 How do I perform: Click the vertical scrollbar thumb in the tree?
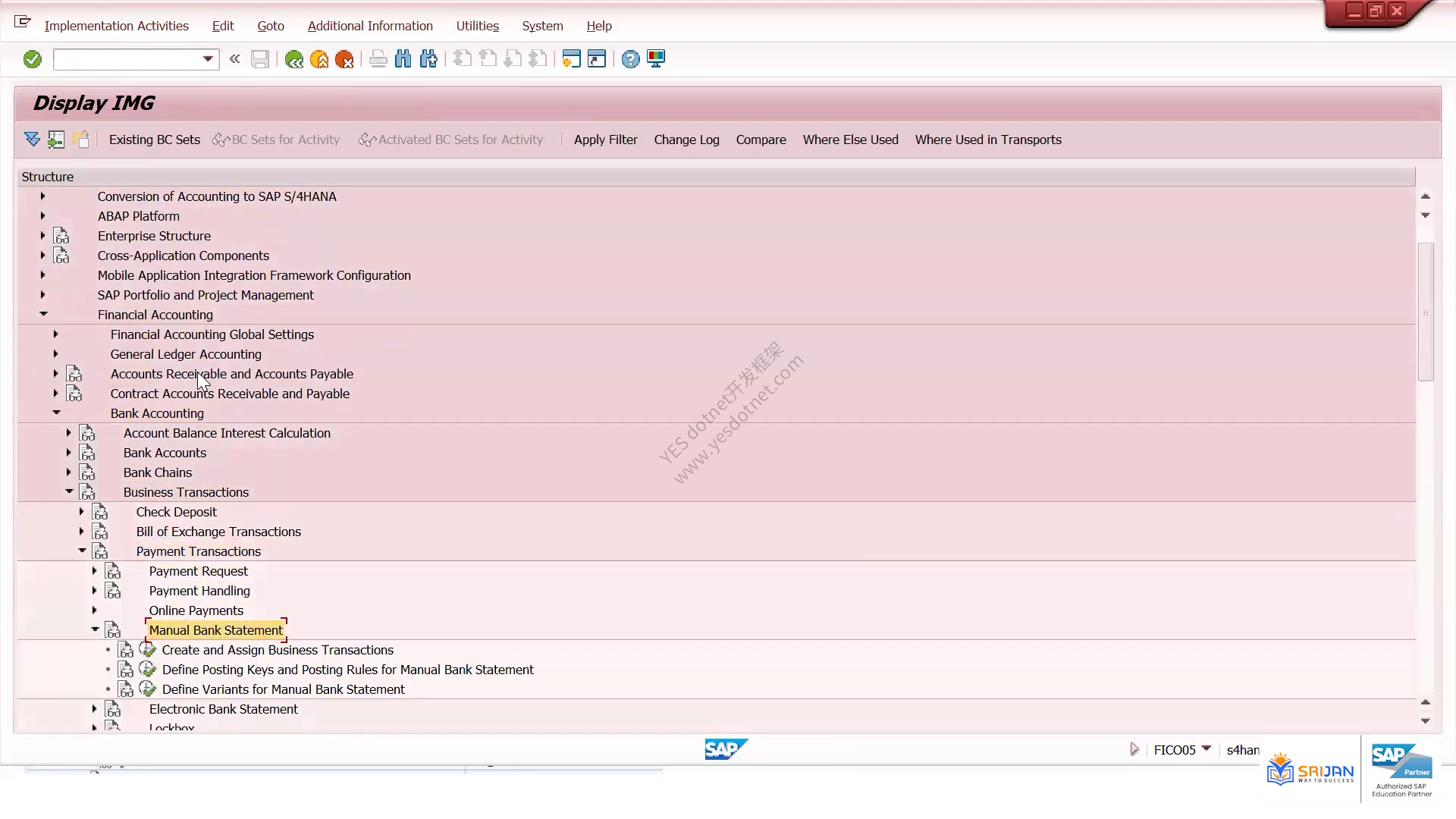pyautogui.click(x=1426, y=312)
